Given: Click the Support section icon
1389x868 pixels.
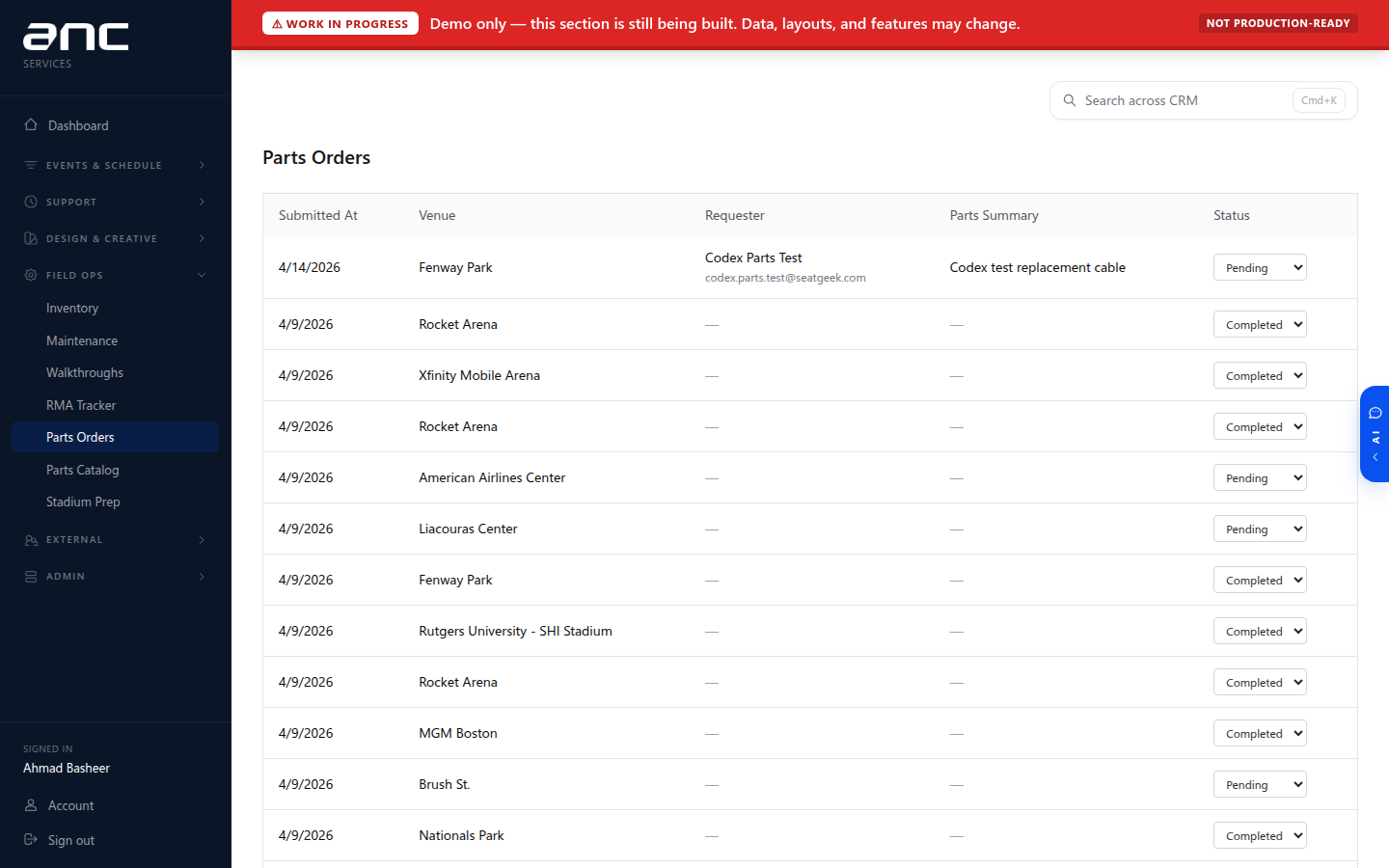Looking at the screenshot, I should point(31,202).
